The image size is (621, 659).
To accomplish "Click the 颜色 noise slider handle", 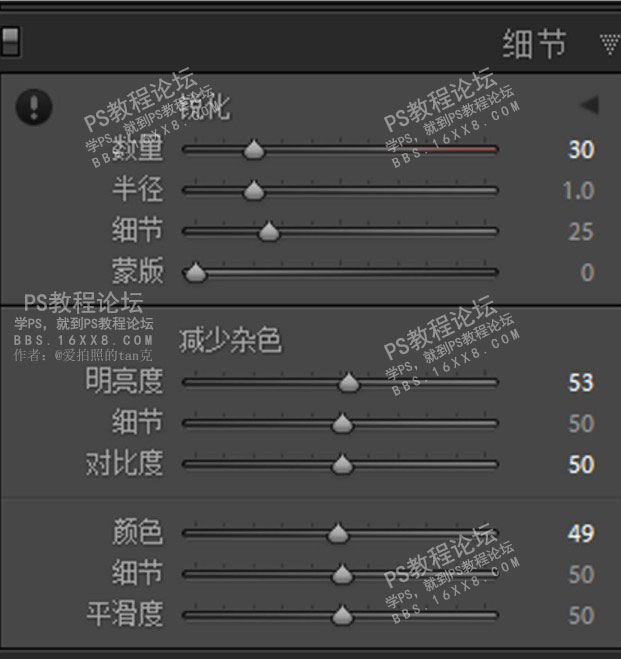I will pyautogui.click(x=338, y=533).
